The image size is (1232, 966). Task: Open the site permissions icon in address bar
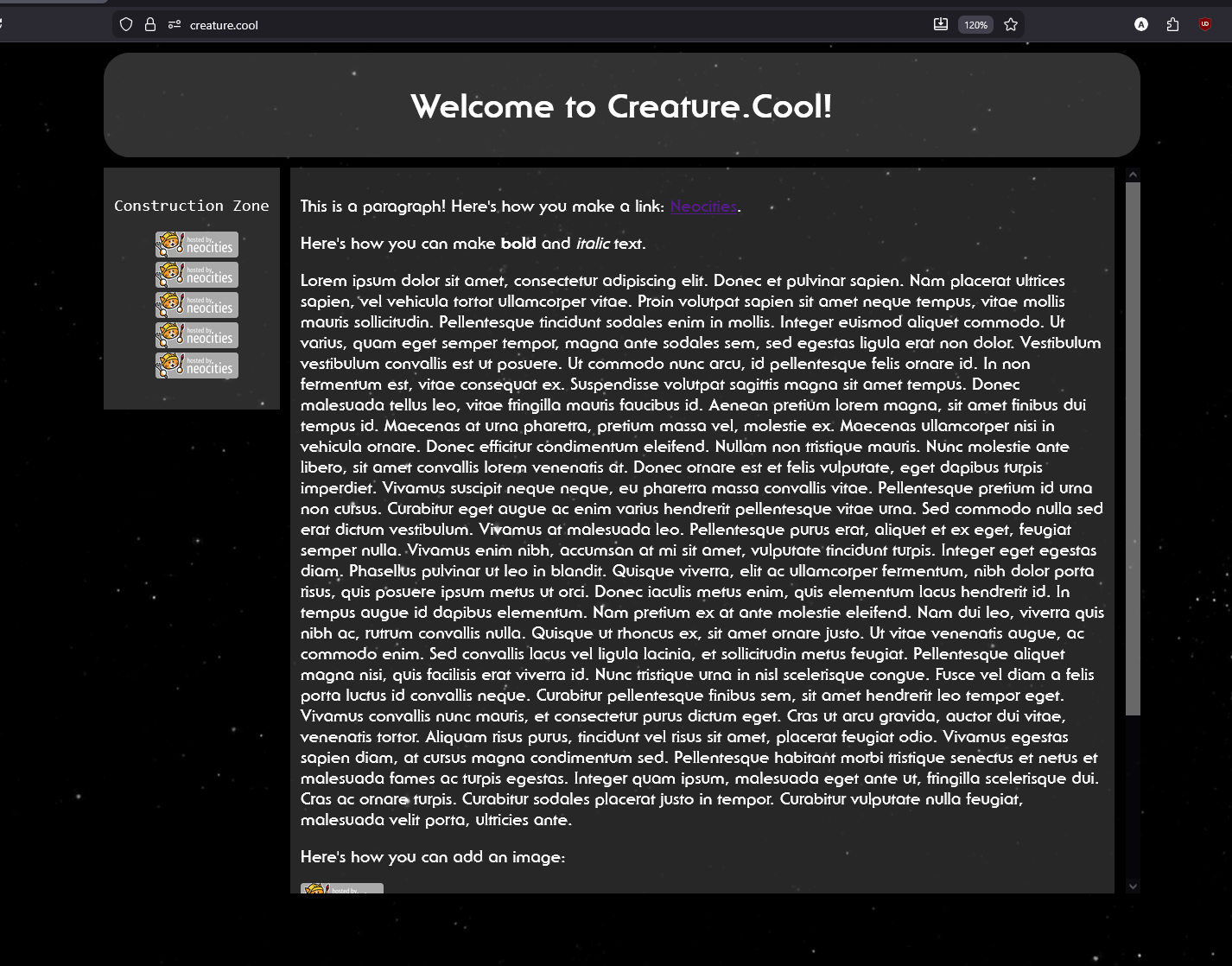[x=174, y=25]
